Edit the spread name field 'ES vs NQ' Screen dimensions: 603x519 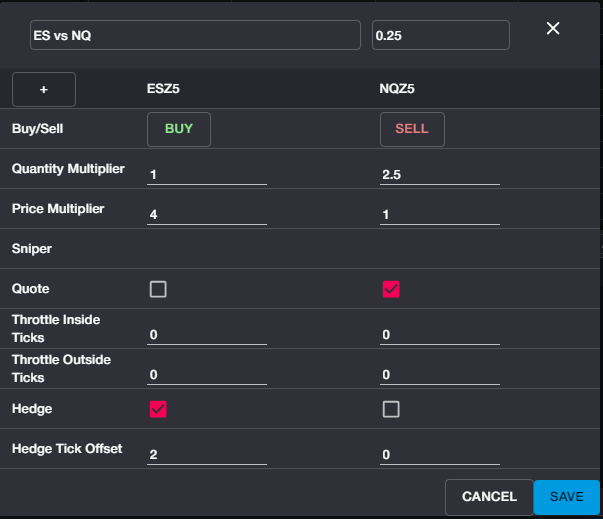pyautogui.click(x=194, y=35)
